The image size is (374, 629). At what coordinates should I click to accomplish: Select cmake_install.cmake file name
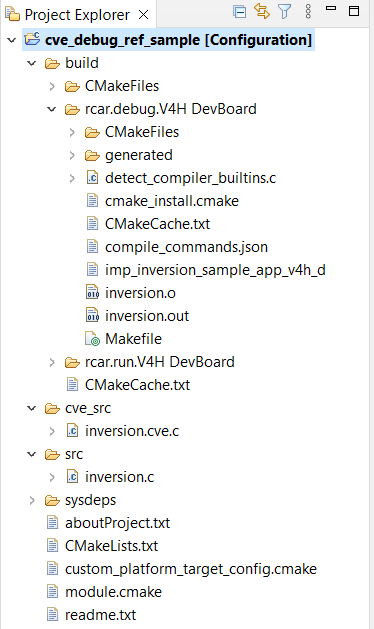[172, 201]
